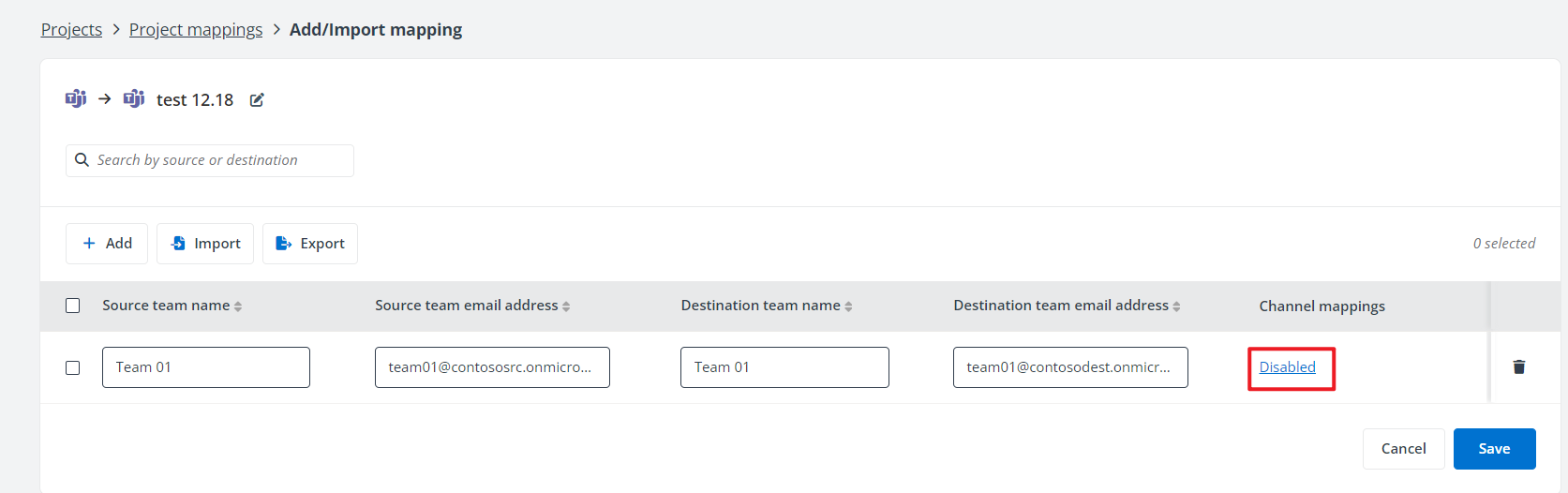This screenshot has width=1568, height=493.
Task: Sort by Destination team email address
Action: click(1176, 306)
